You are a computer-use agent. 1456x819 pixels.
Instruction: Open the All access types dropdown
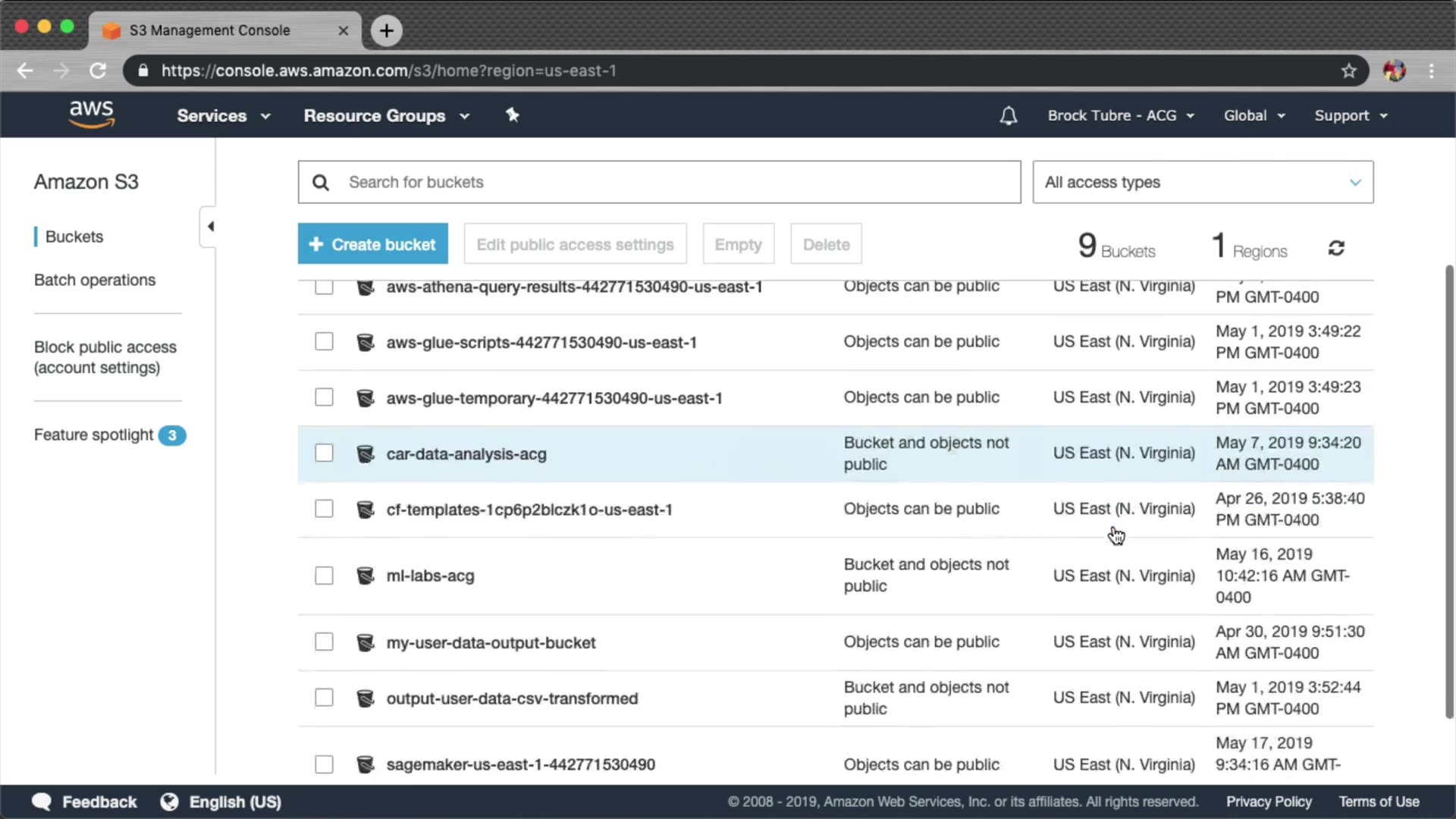point(1202,182)
